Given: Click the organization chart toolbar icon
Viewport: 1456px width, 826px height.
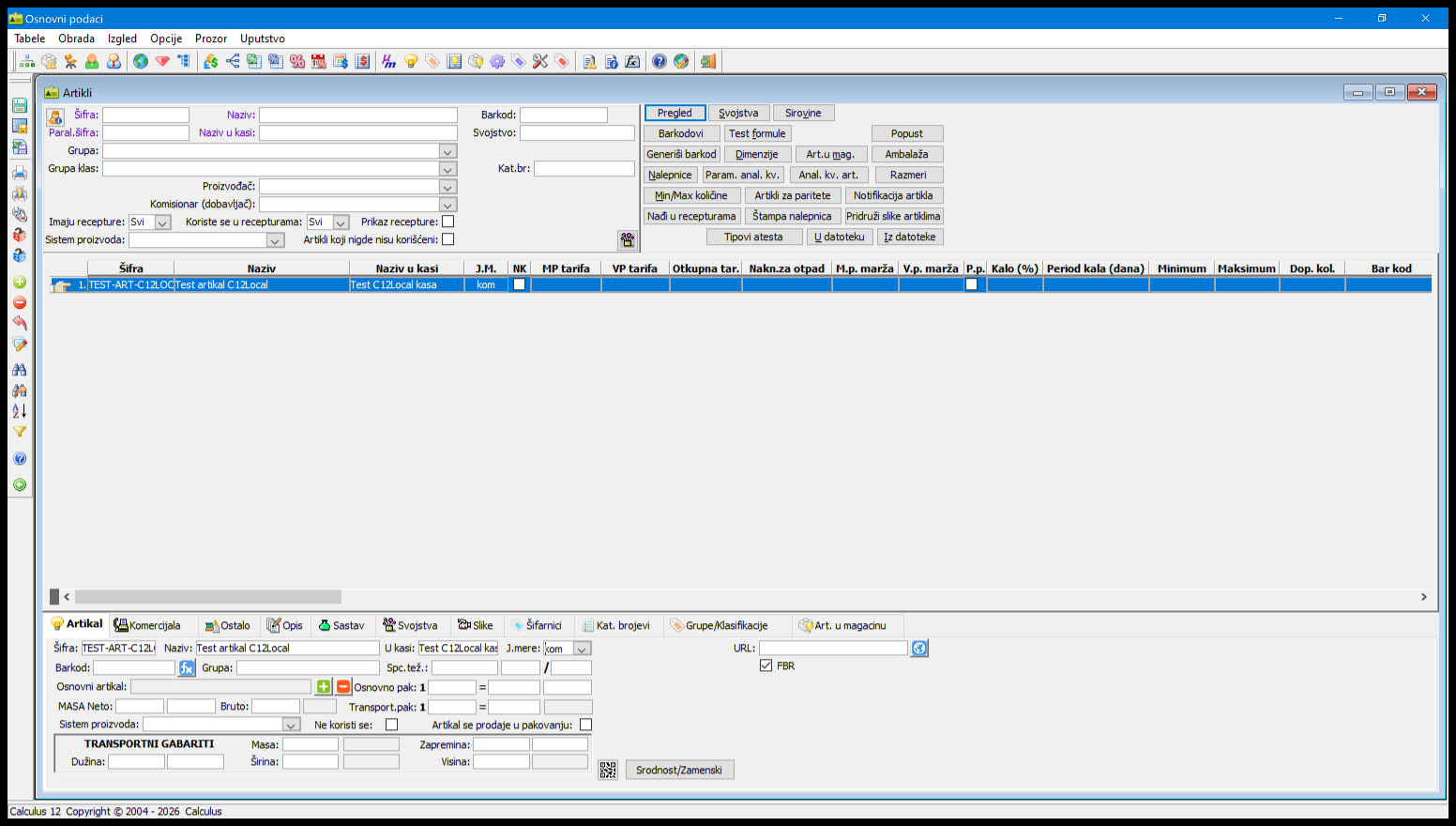Looking at the screenshot, I should click(27, 61).
